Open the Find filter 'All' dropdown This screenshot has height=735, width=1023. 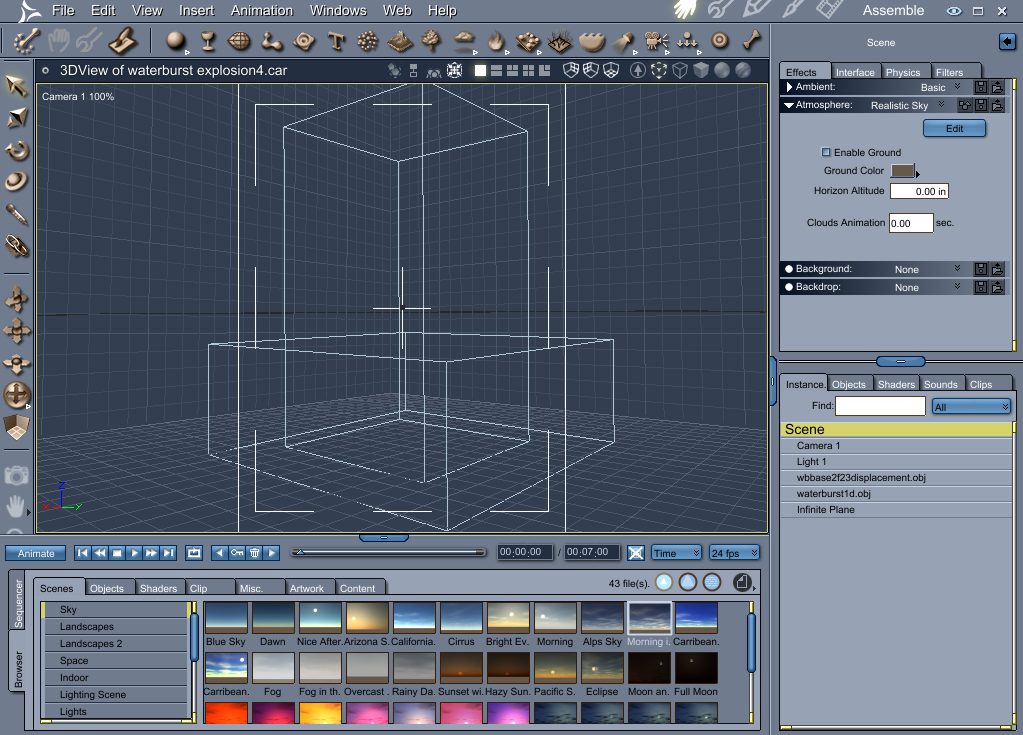(x=971, y=407)
